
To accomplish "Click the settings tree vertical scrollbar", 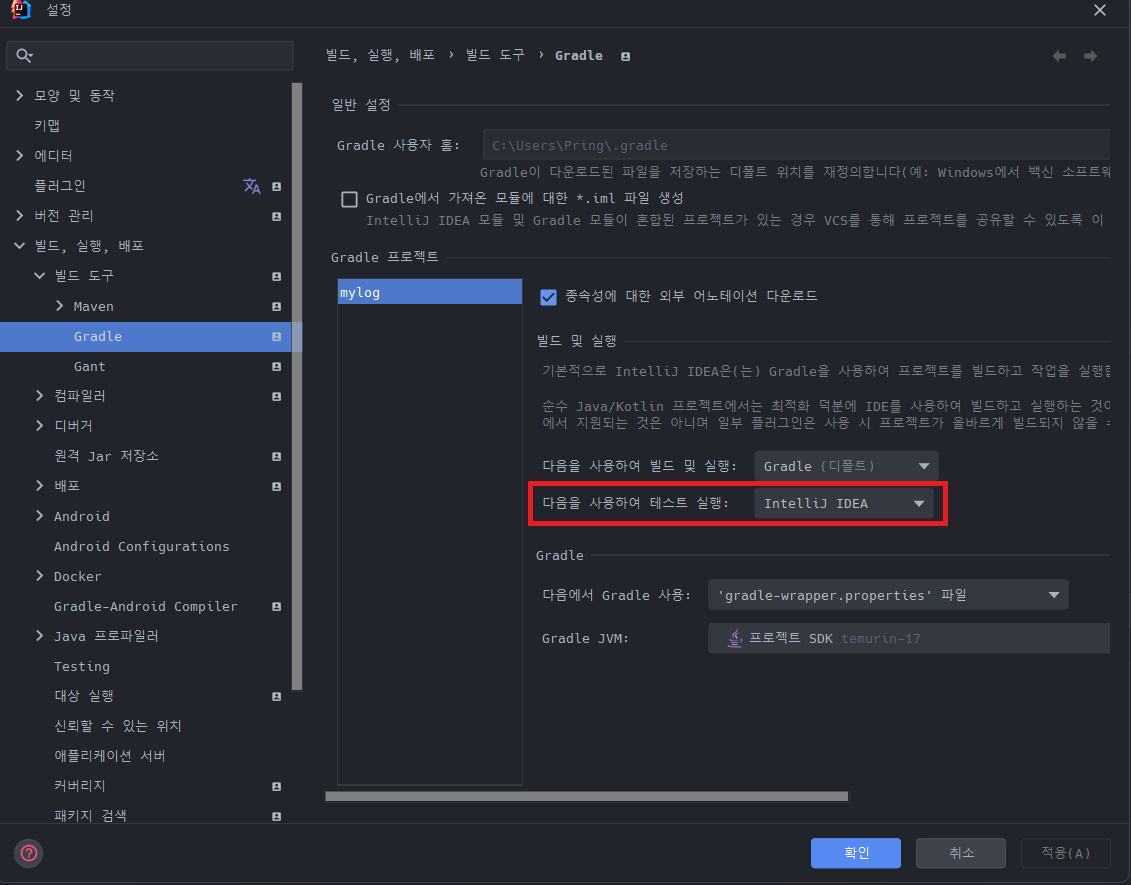I will point(296,386).
